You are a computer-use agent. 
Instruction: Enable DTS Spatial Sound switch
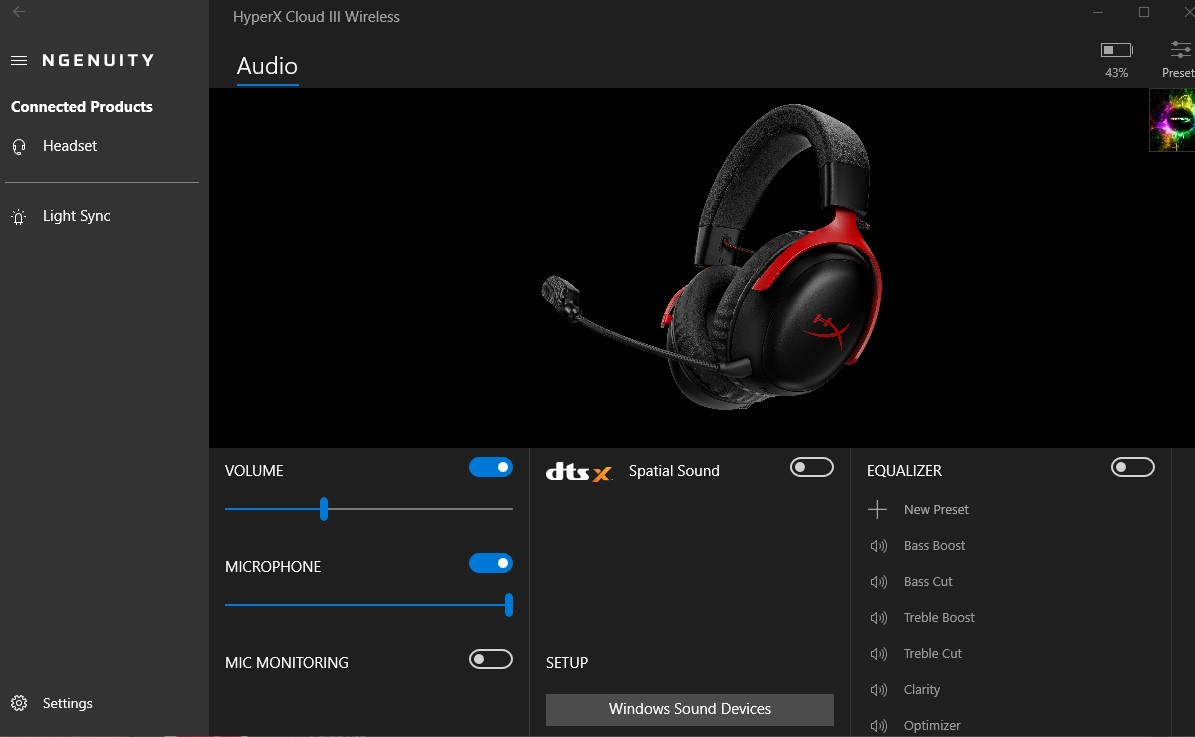click(812, 467)
